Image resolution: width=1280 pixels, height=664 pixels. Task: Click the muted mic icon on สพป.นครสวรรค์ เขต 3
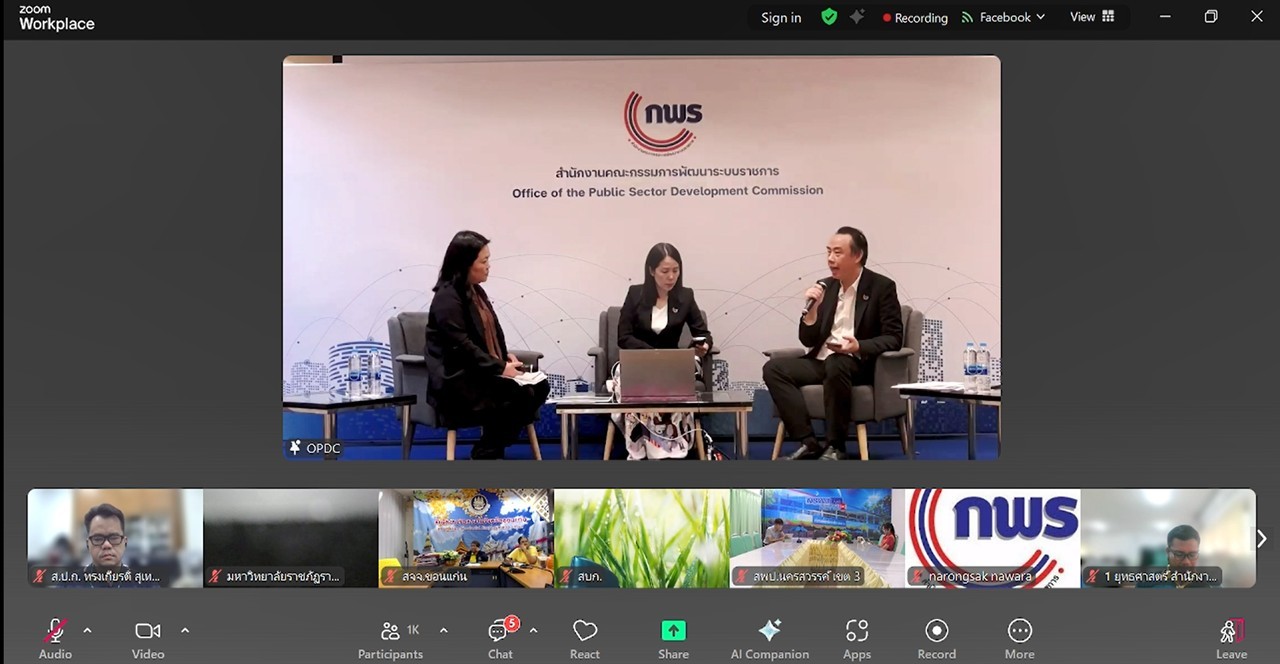pyautogui.click(x=742, y=576)
